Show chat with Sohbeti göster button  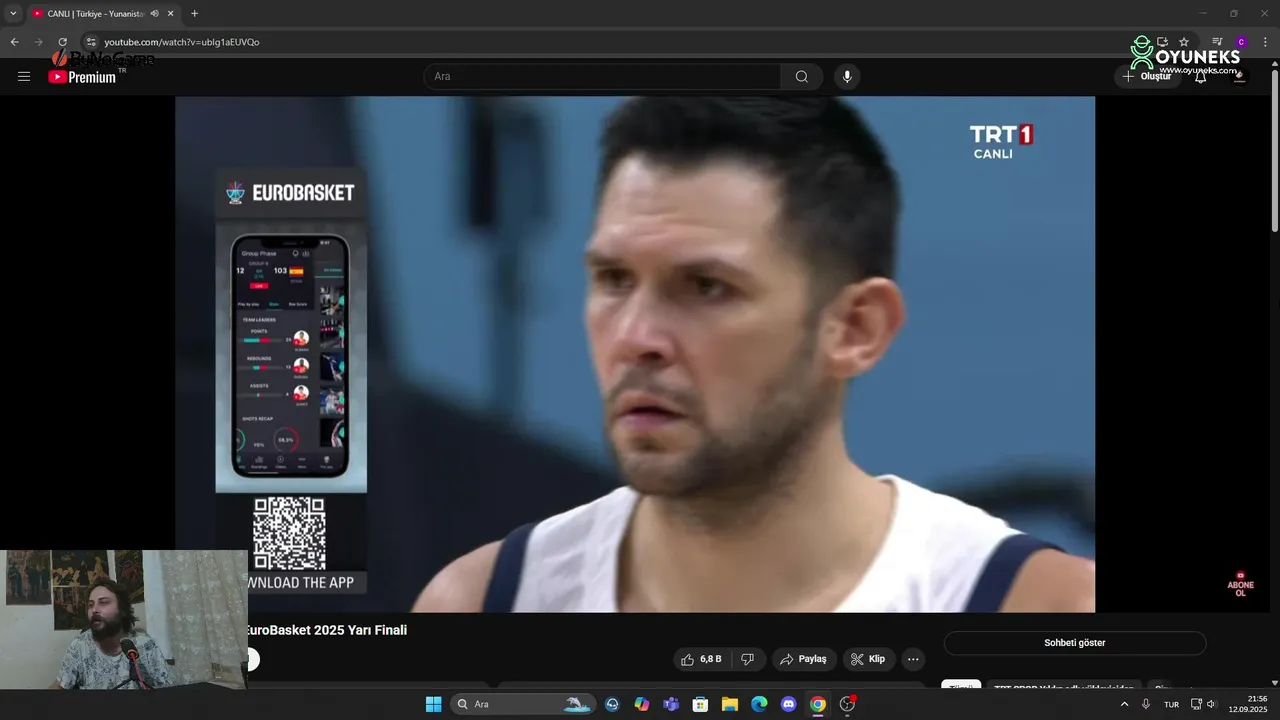pyautogui.click(x=1075, y=643)
